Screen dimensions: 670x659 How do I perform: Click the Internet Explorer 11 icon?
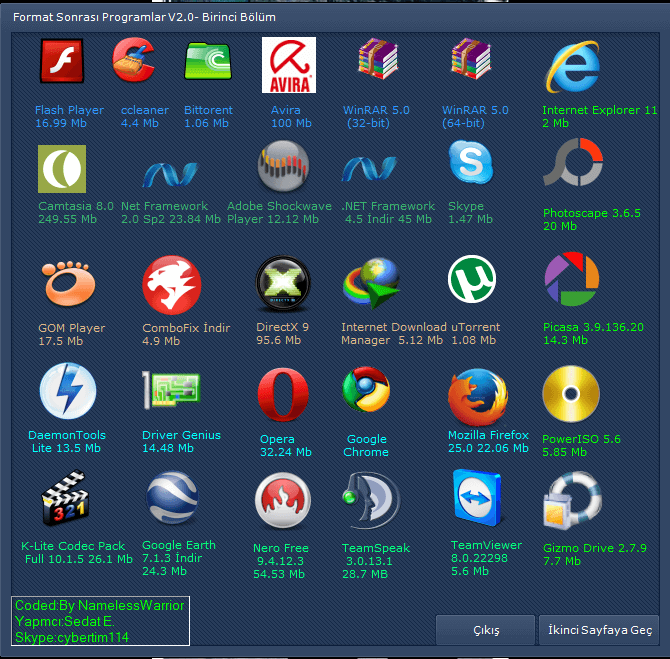coord(572,68)
